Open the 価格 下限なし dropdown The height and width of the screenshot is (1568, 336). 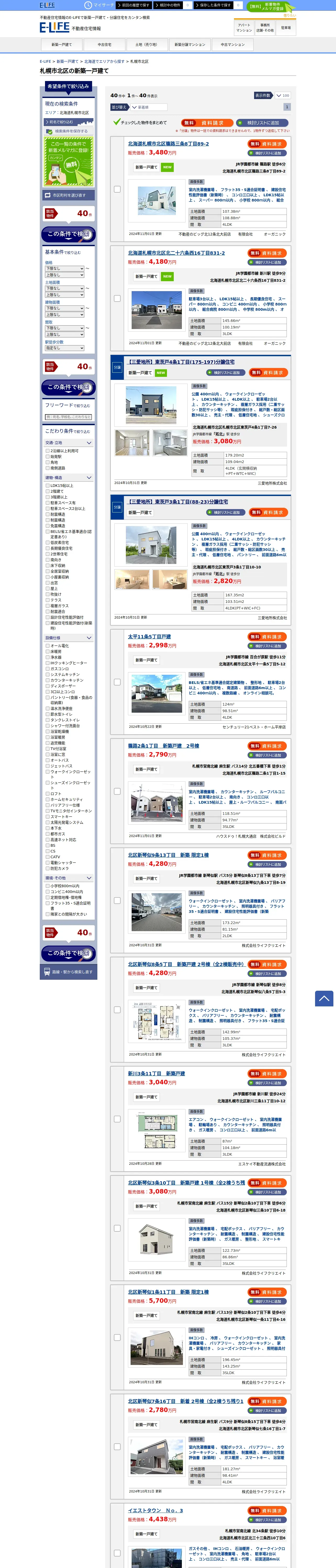[65, 268]
